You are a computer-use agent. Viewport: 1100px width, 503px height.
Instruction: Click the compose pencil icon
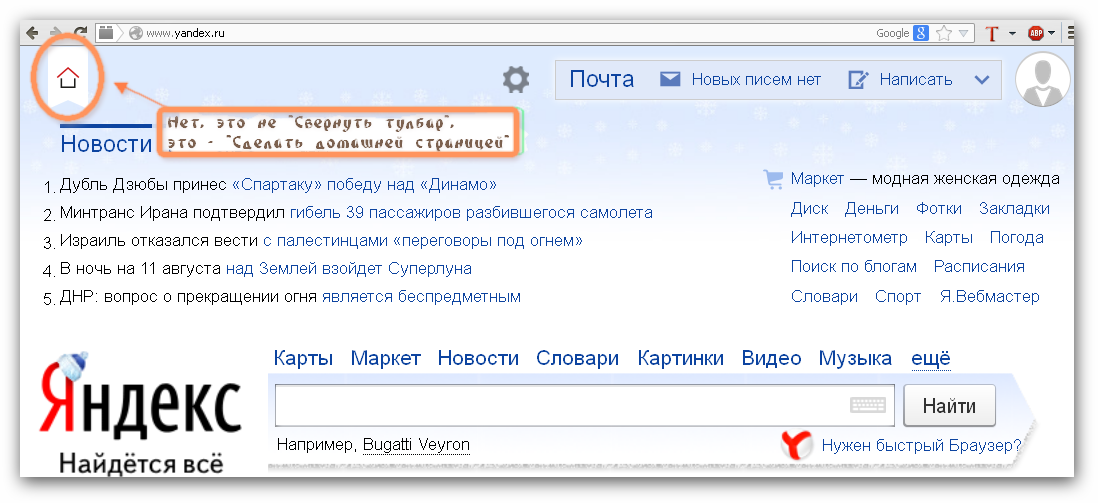(859, 79)
